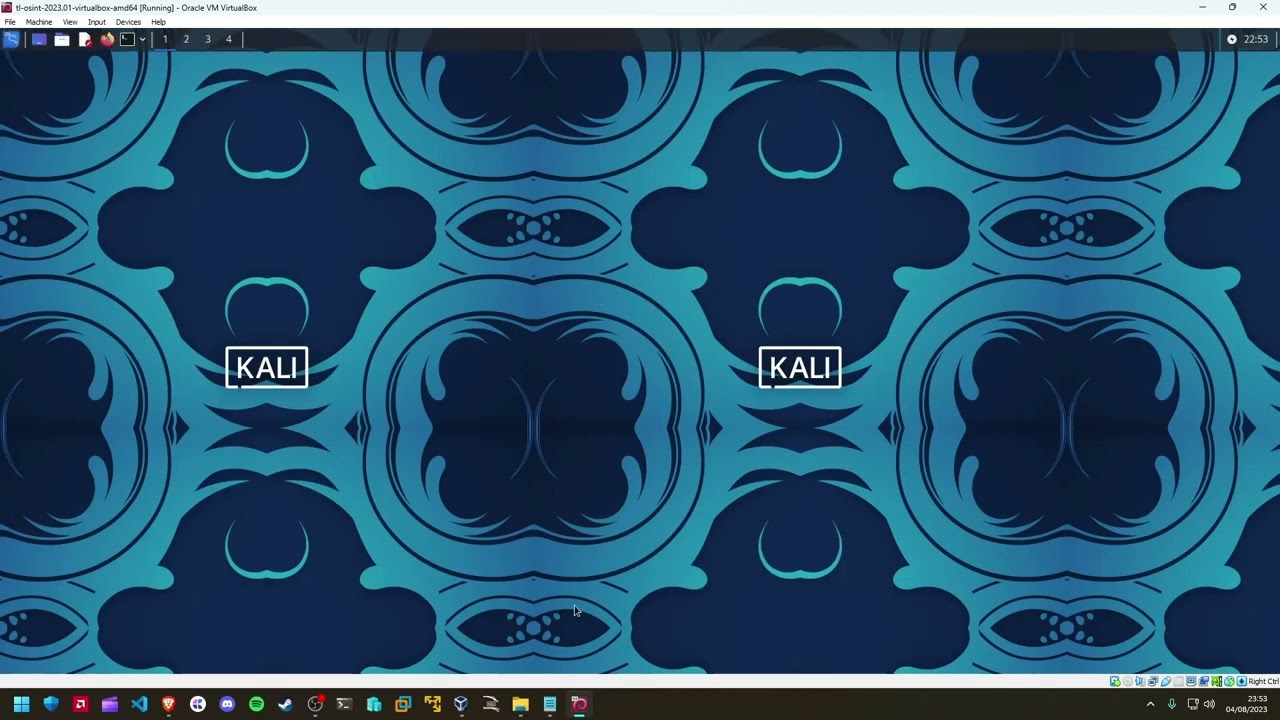Click the Kali panel clock showing 22:53
Image resolution: width=1280 pixels, height=720 pixels.
[1256, 39]
